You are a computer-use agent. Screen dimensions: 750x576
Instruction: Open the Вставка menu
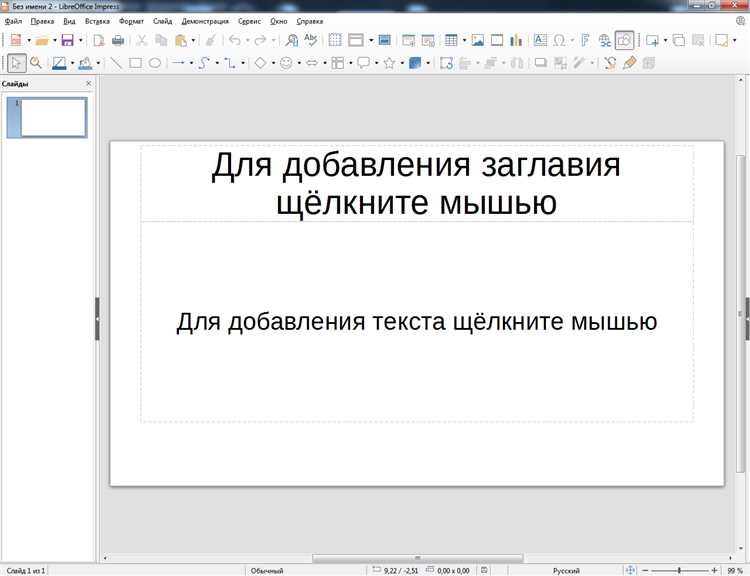[98, 20]
